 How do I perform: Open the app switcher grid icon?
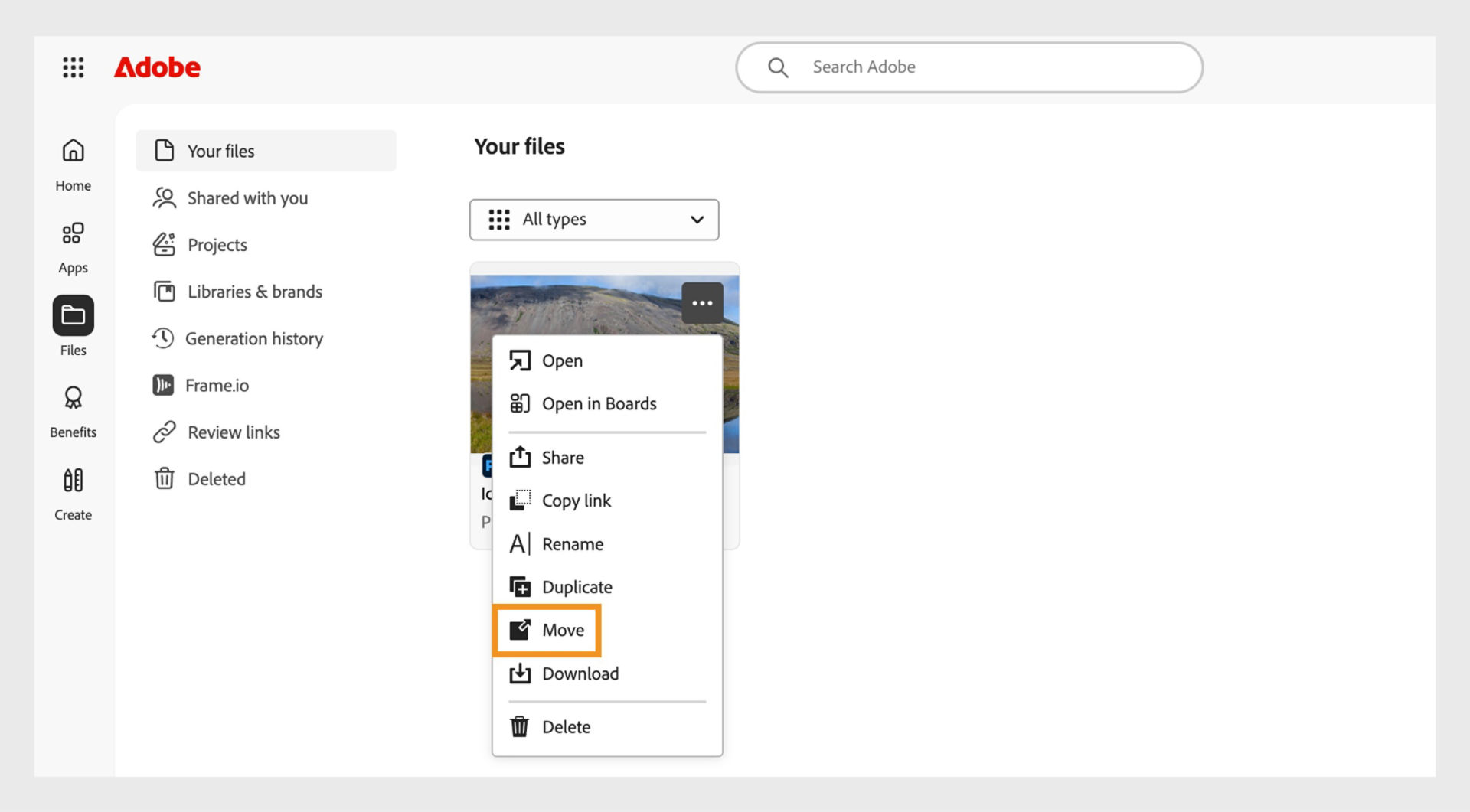click(73, 67)
